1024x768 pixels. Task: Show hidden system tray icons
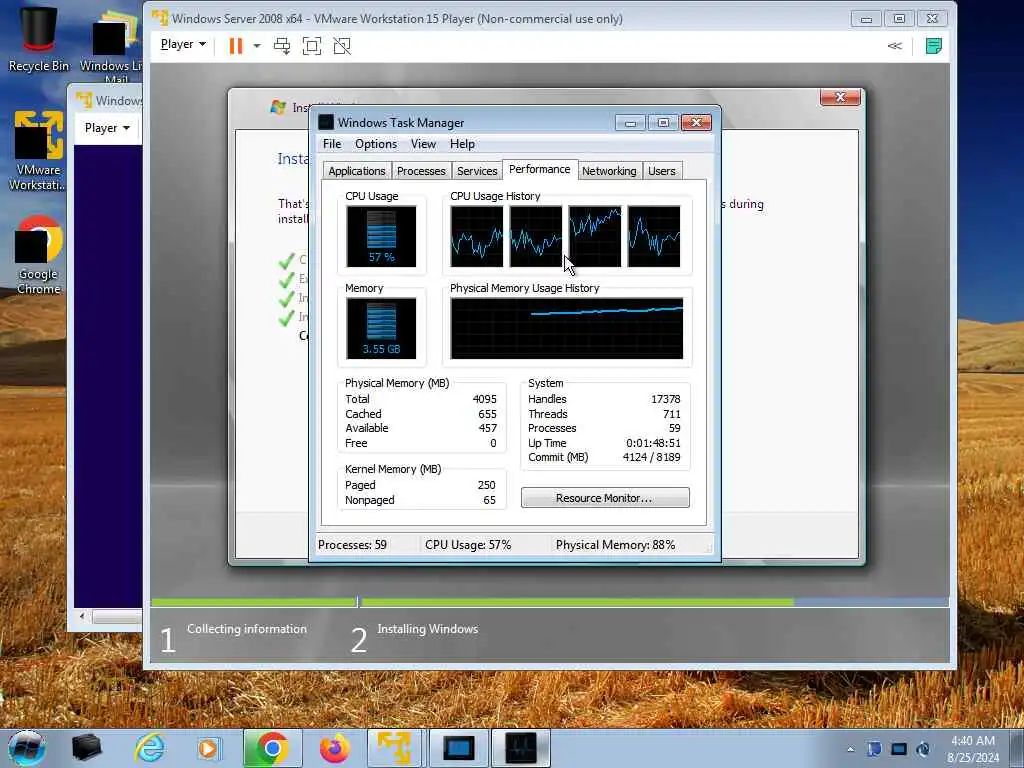(x=850, y=749)
